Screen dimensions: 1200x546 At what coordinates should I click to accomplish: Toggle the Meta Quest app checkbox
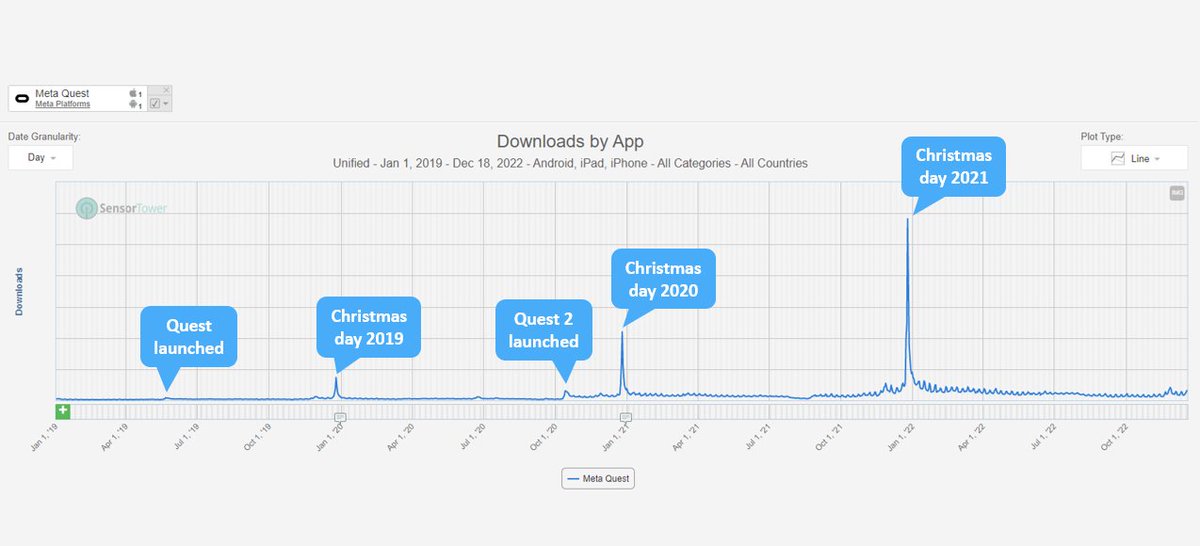click(x=155, y=103)
